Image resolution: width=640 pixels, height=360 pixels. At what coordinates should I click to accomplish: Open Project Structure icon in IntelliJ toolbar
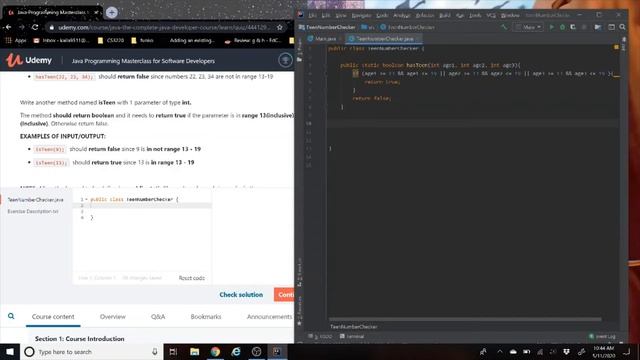click(598, 27)
